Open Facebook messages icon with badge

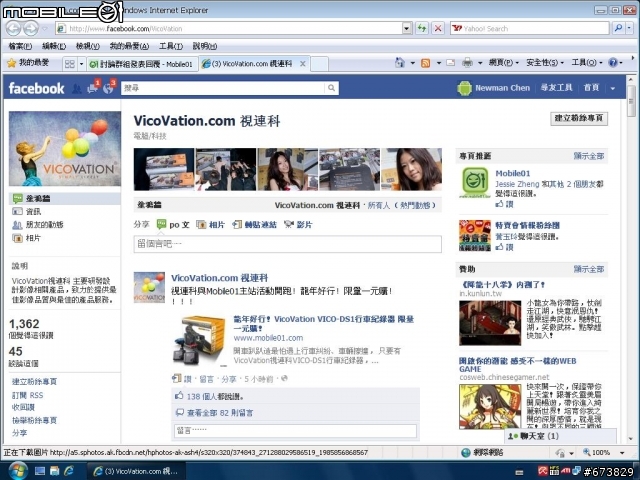(x=93, y=88)
